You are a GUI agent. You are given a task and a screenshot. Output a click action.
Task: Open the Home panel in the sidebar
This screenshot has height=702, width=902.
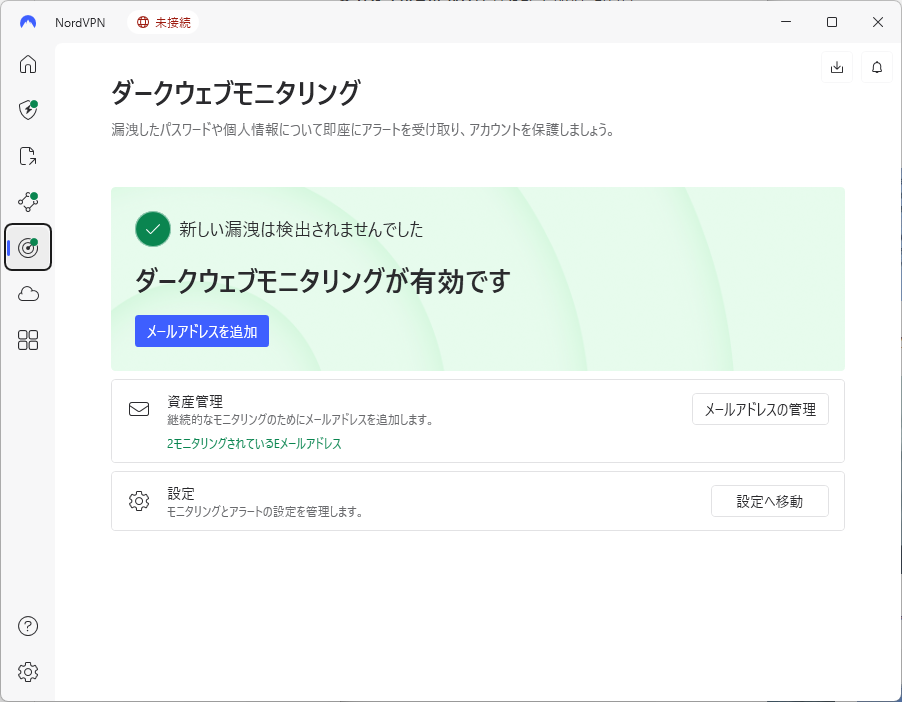pyautogui.click(x=27, y=63)
